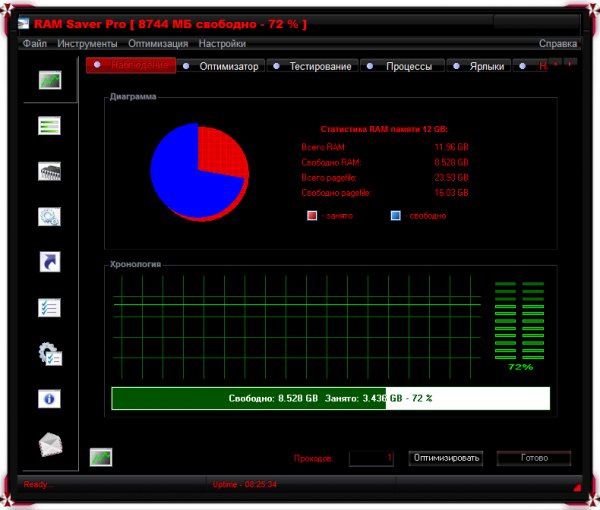Viewport: 600px width, 510px height.
Task: Click the Ready status bar text
Action: coord(35,484)
